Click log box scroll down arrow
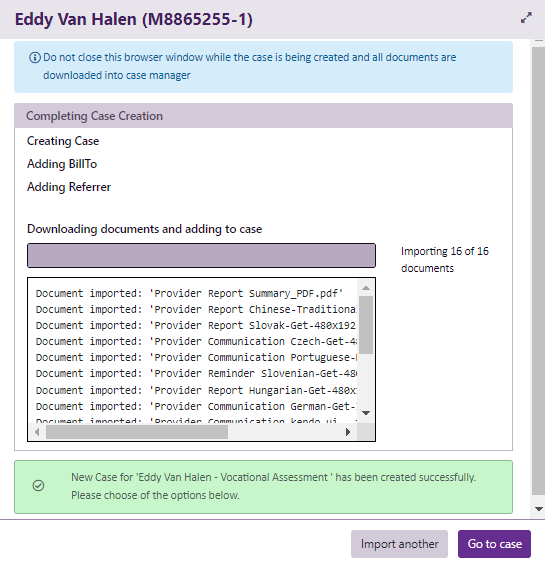The width and height of the screenshot is (545, 563). click(366, 413)
